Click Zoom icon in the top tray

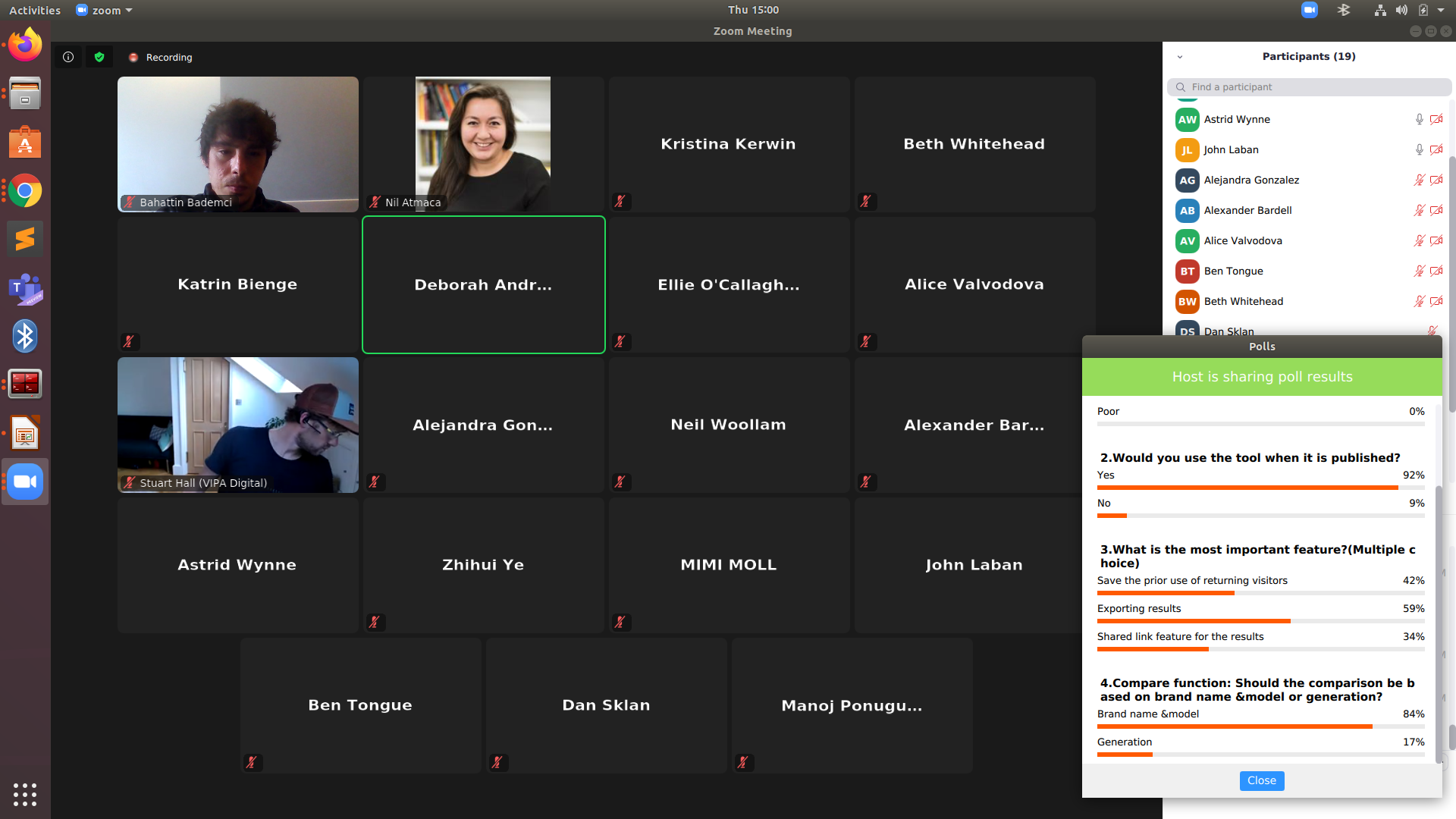[x=1309, y=10]
